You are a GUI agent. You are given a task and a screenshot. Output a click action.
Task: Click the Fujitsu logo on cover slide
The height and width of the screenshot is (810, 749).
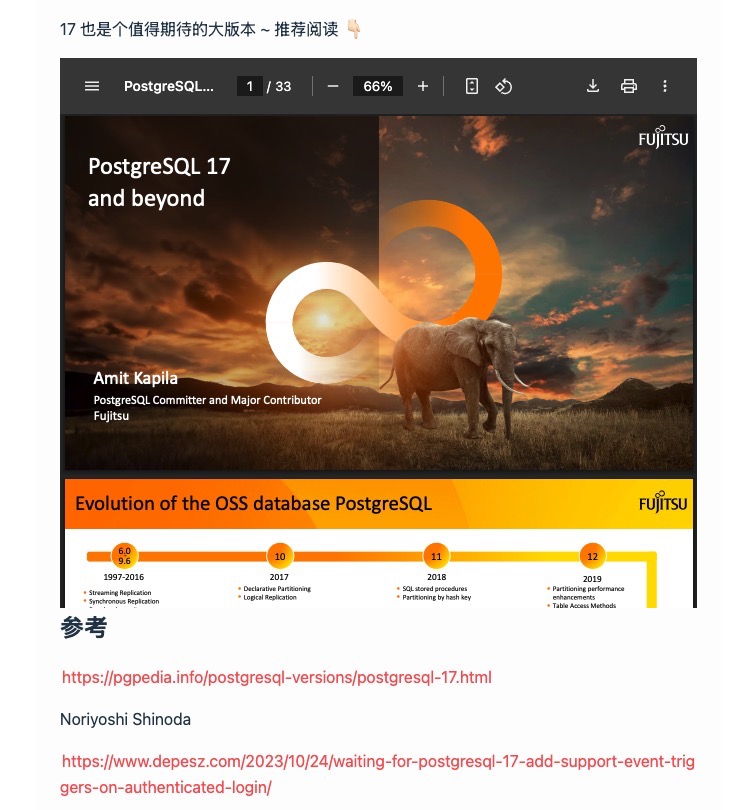tap(663, 137)
